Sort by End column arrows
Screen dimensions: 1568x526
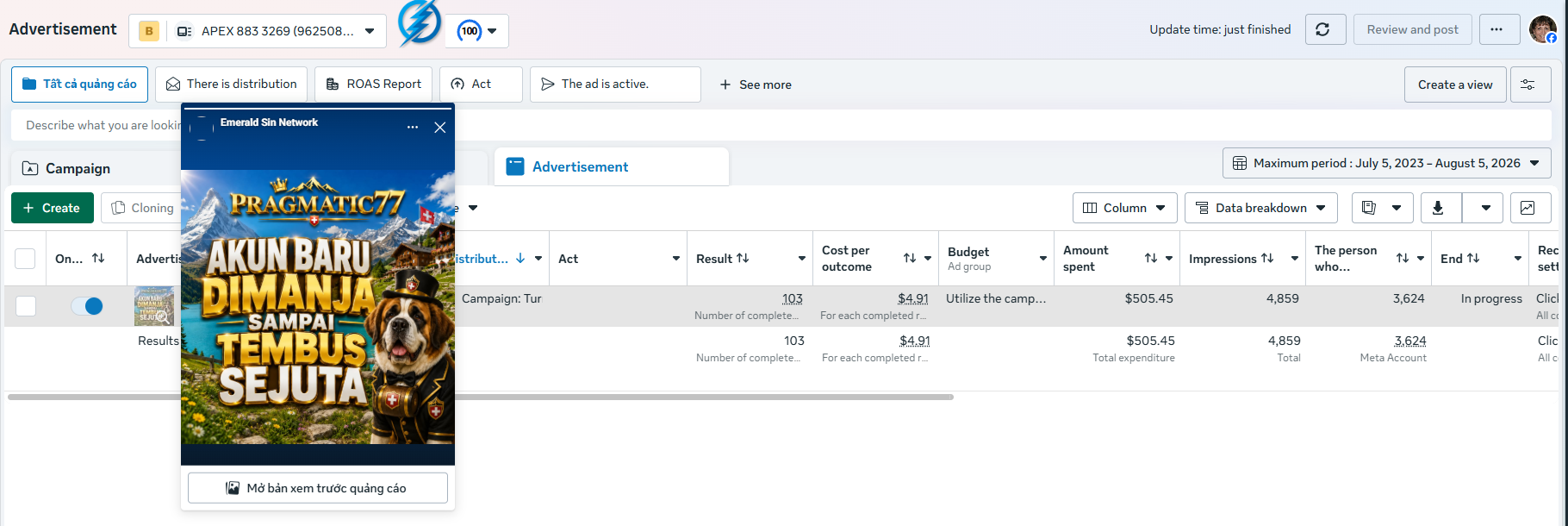click(1473, 258)
